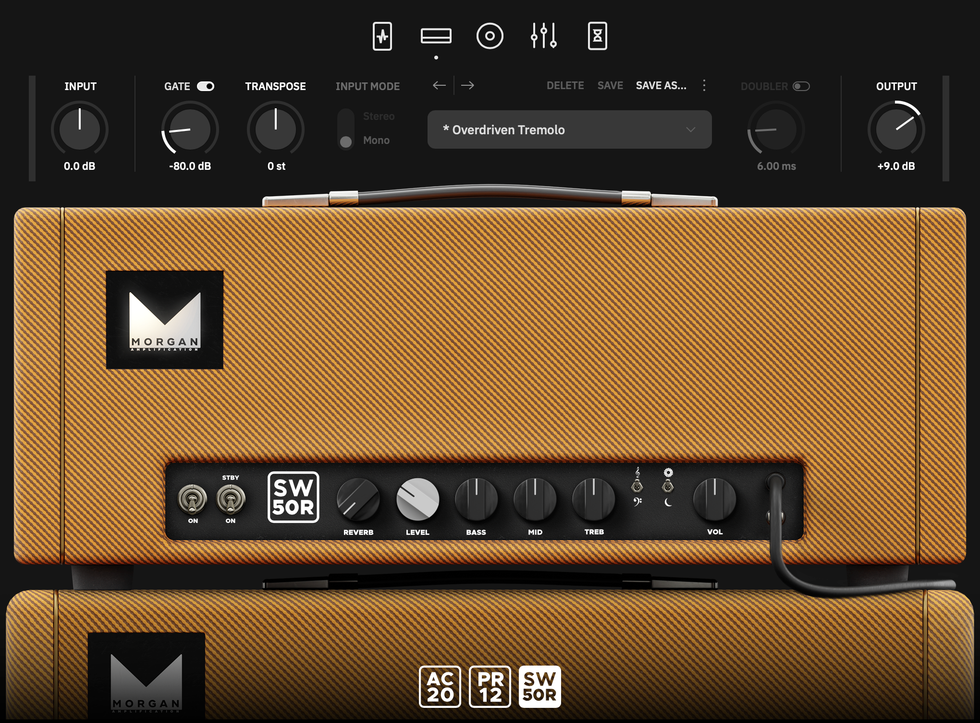980x723 pixels.
Task: Click the Output level knob
Action: tap(896, 129)
